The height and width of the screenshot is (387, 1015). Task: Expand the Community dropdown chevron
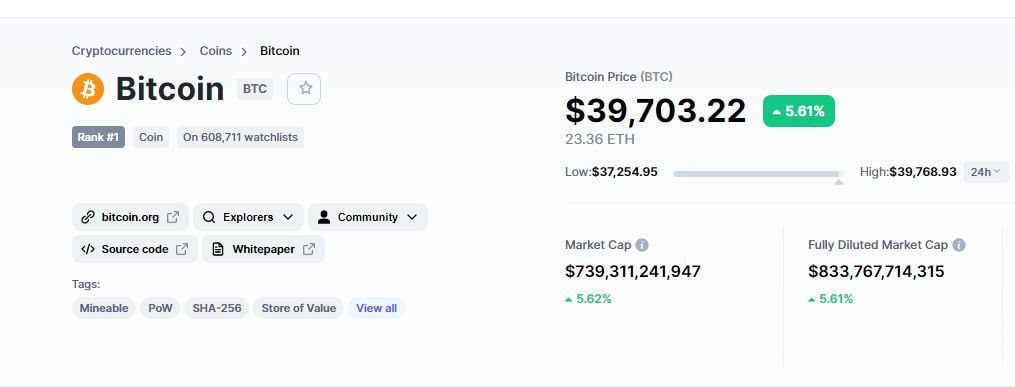point(412,217)
